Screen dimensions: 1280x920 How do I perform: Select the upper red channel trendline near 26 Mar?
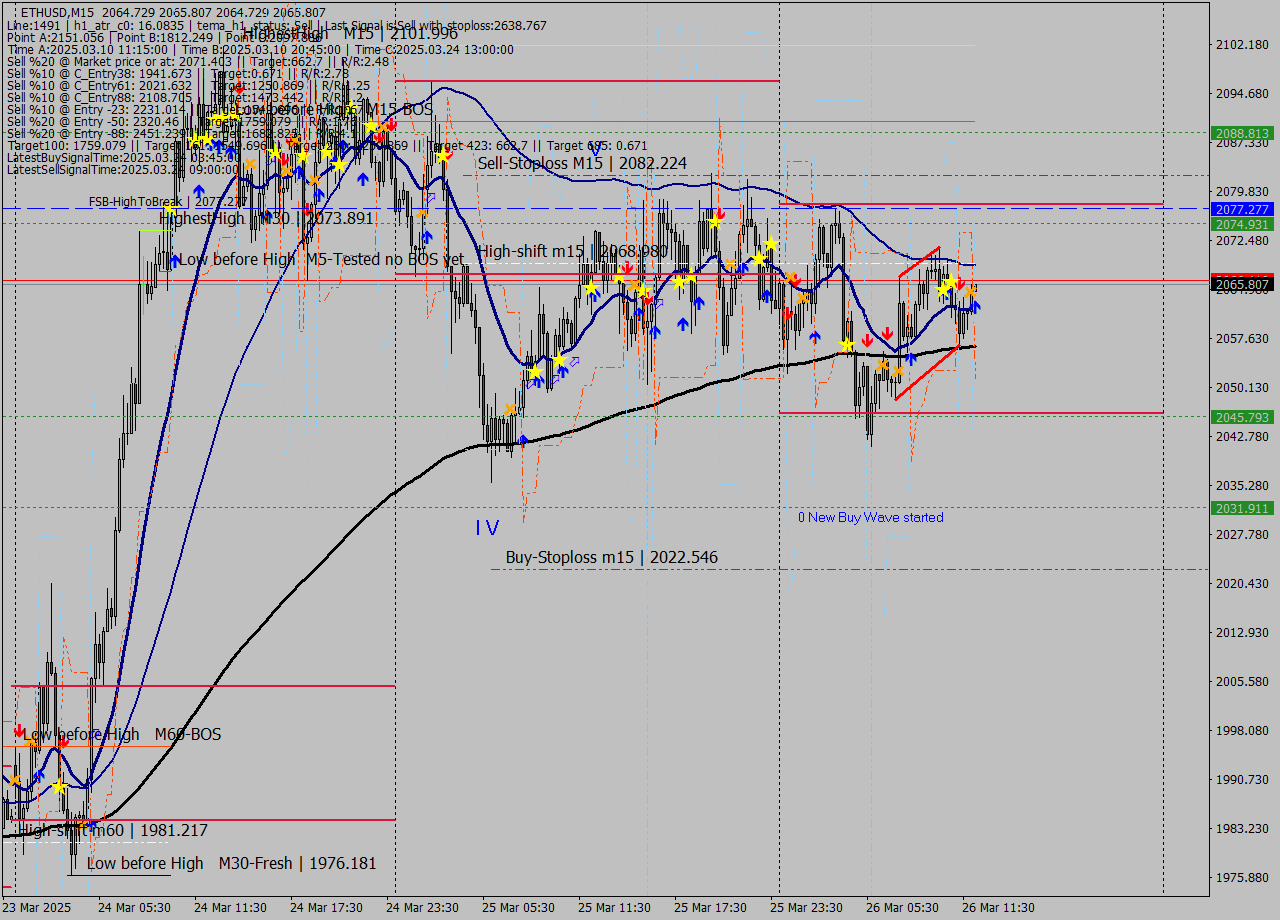[x=919, y=261]
